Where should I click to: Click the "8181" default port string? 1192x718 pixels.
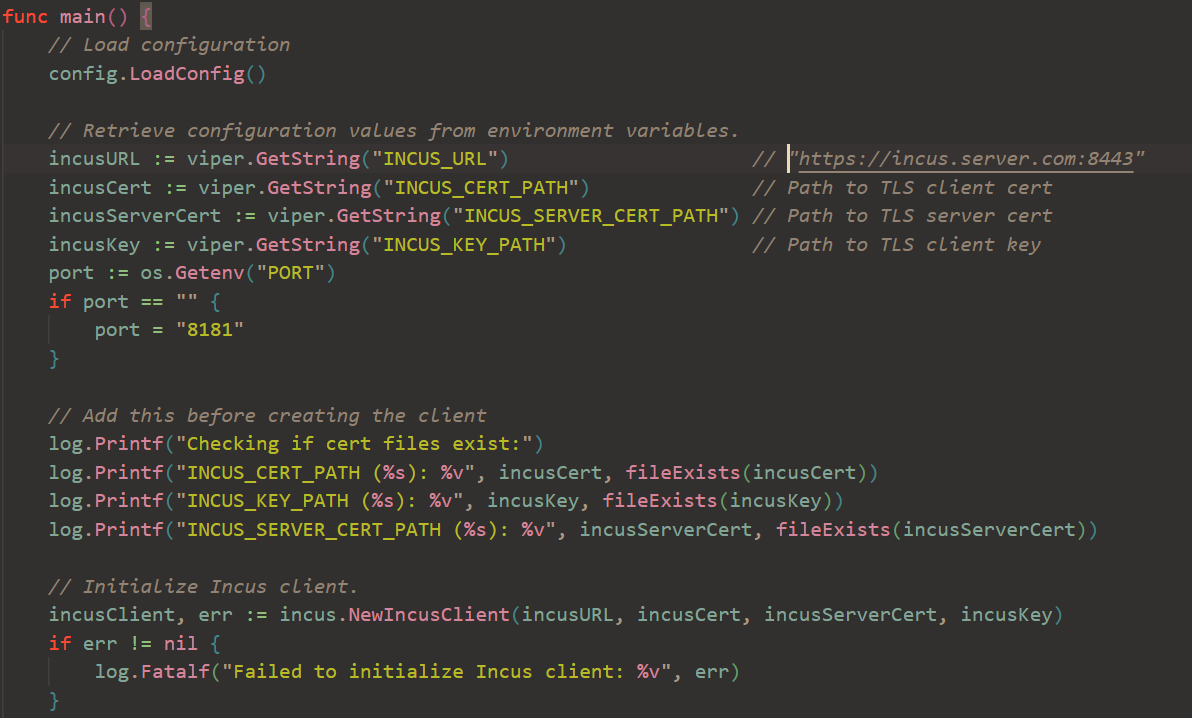[x=210, y=330]
